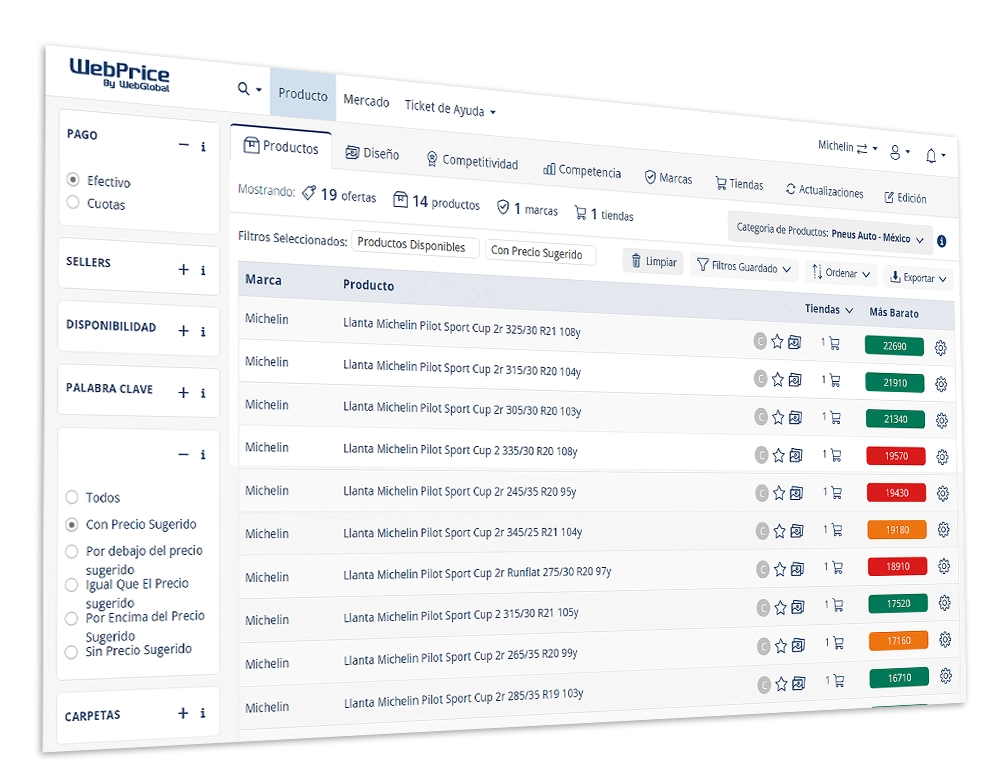Open the Producto top navigation item

[303, 94]
